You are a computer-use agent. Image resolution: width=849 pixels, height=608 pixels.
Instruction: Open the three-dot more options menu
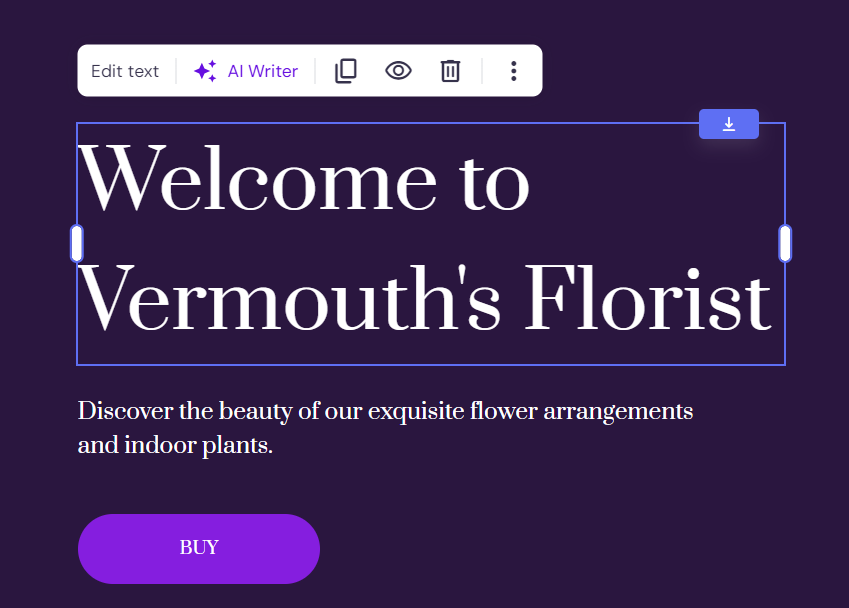pos(513,71)
